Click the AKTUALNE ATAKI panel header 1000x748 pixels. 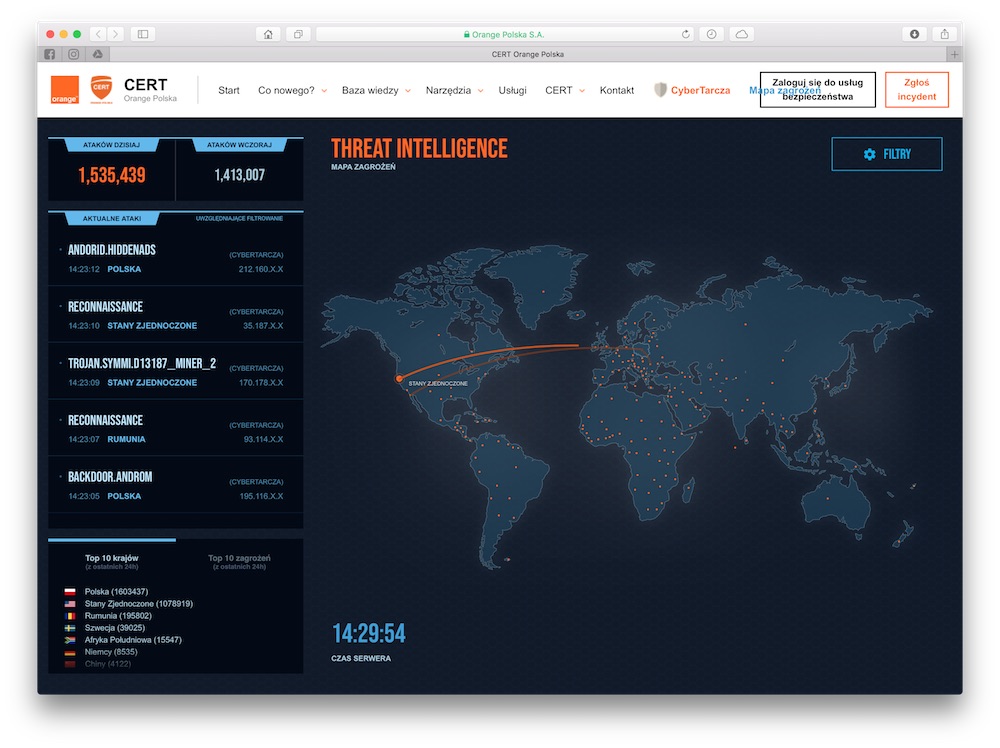click(x=112, y=219)
